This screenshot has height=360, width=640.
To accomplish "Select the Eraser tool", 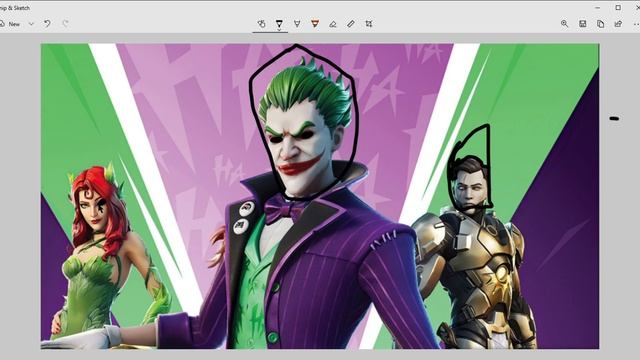I will pos(333,24).
